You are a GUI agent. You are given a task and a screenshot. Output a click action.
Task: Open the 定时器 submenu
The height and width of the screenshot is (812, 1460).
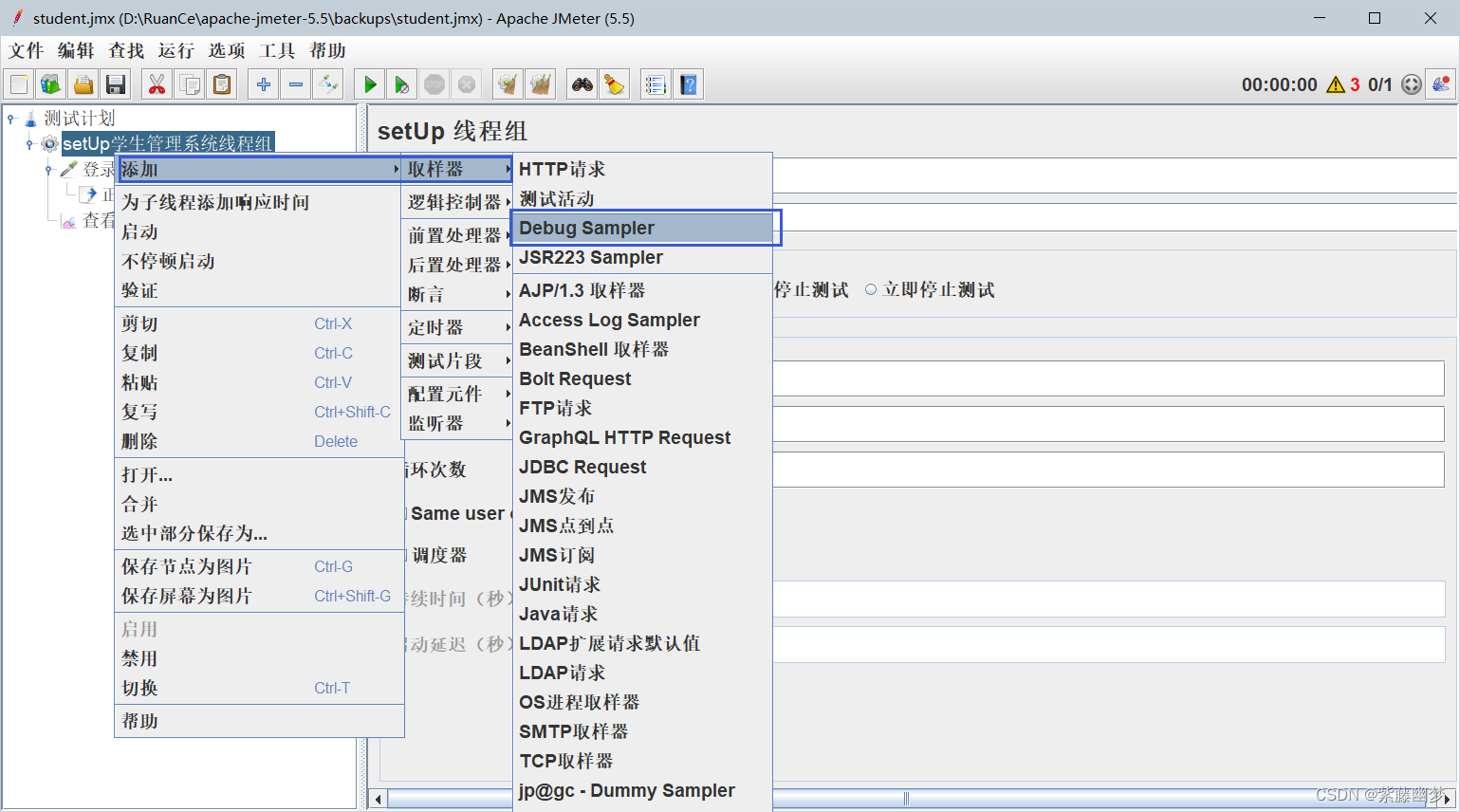point(457,327)
